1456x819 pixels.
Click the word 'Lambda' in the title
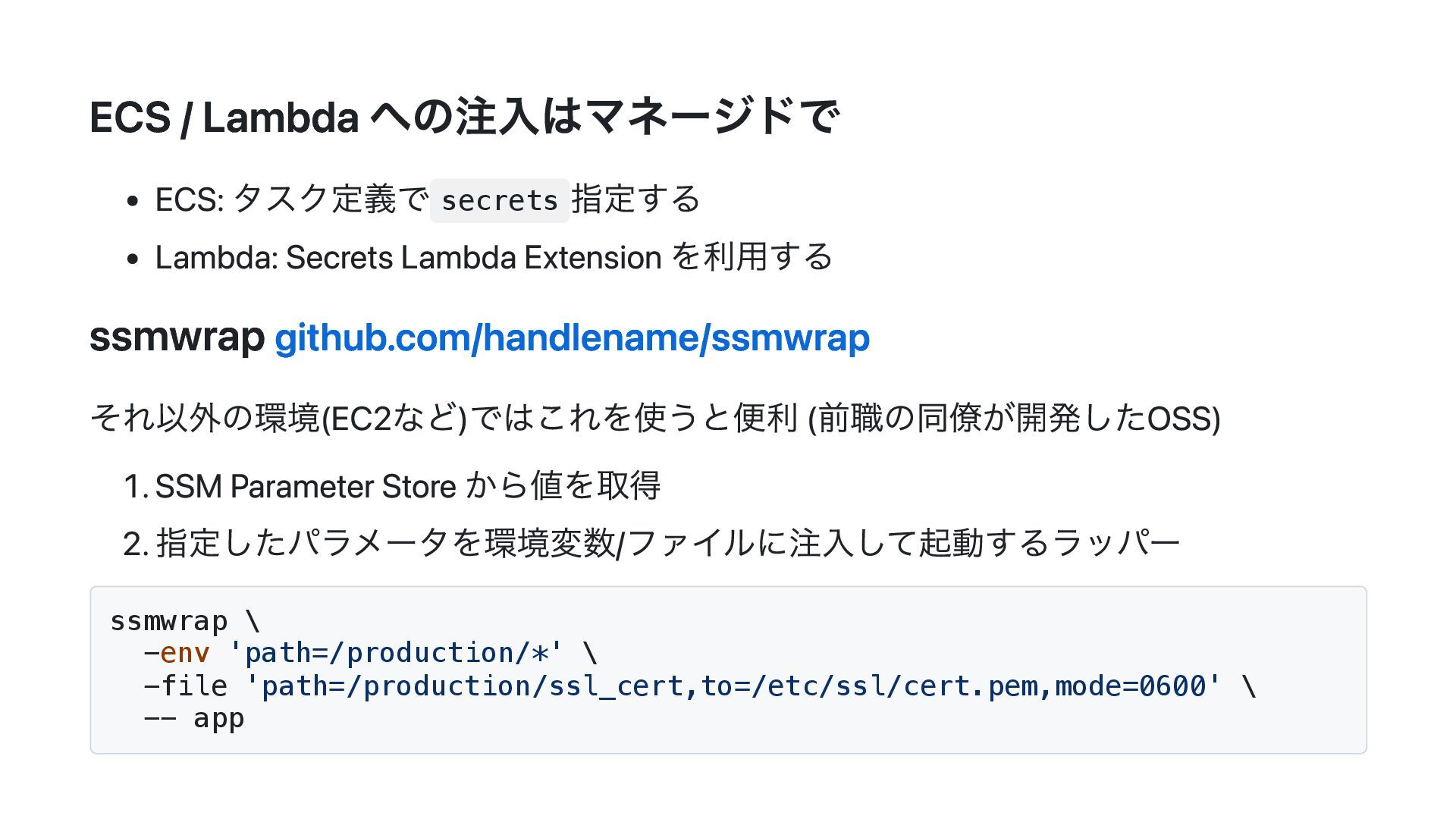281,118
